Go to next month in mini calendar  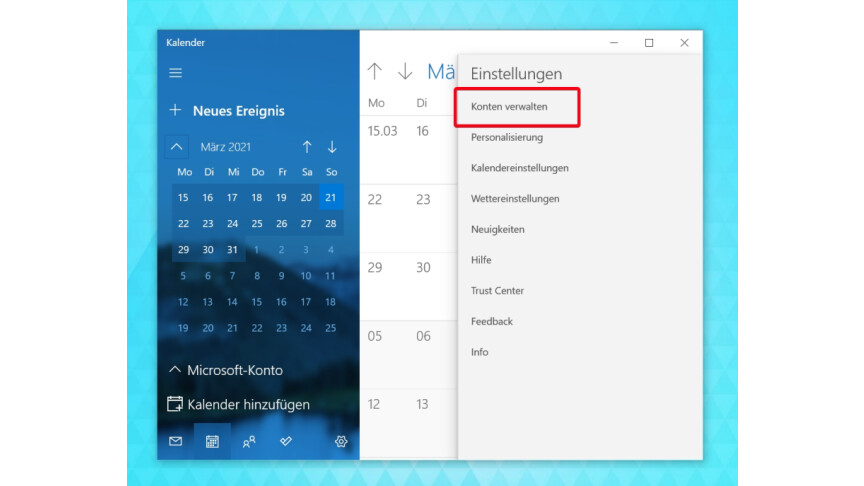(332, 147)
